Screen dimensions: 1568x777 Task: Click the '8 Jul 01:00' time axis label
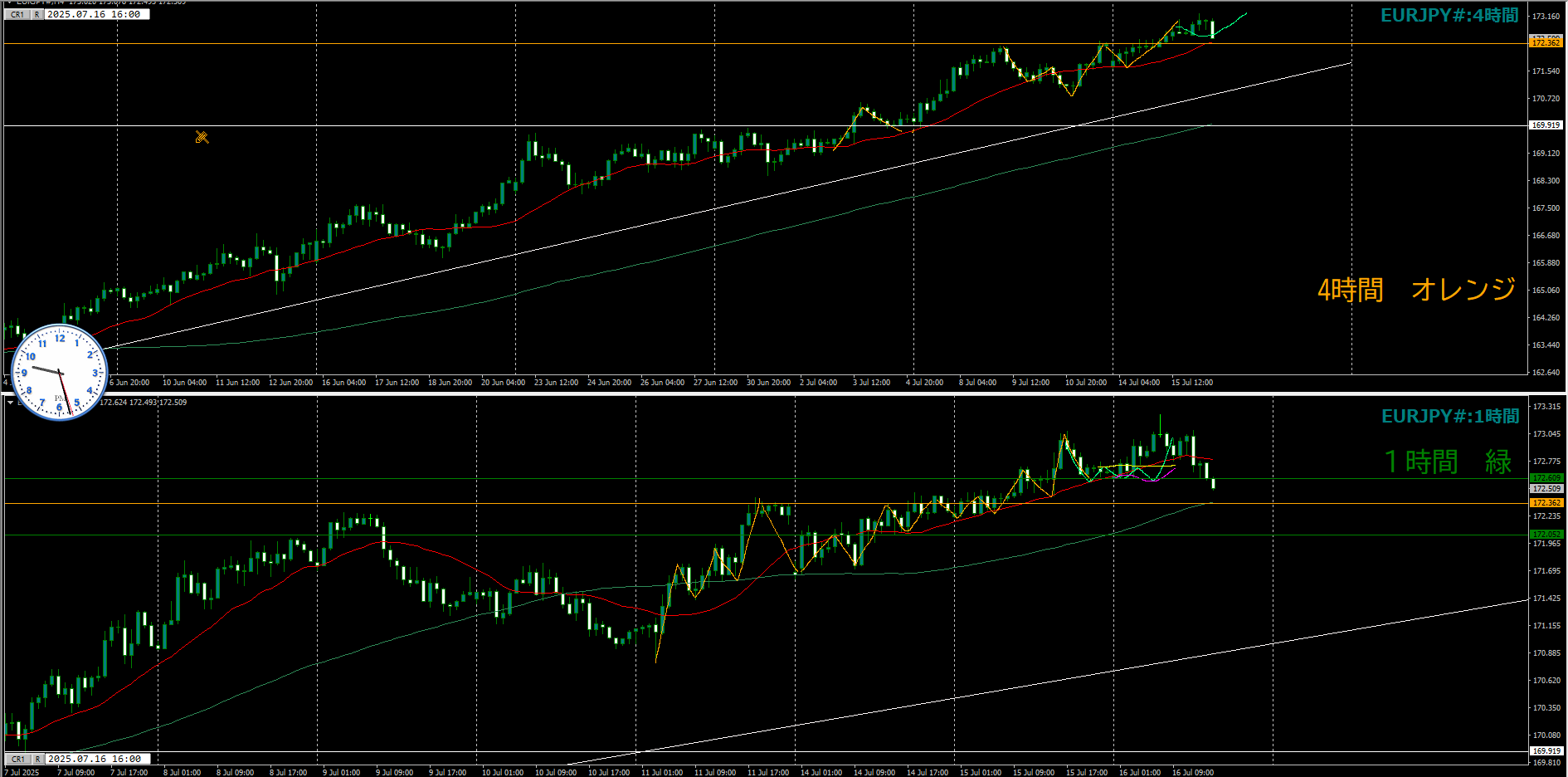pyautogui.click(x=182, y=773)
